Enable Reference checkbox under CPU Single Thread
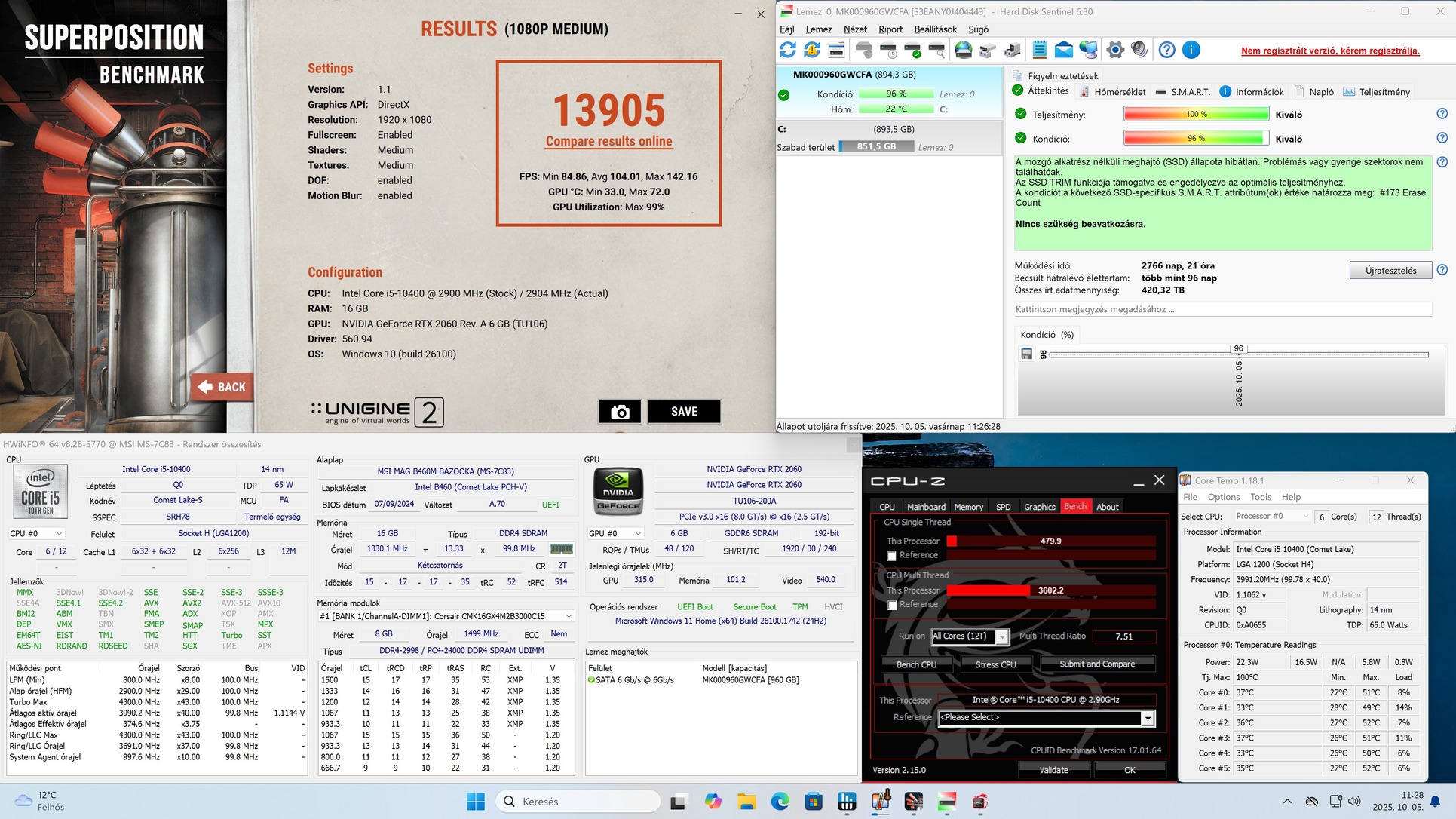 click(891, 556)
